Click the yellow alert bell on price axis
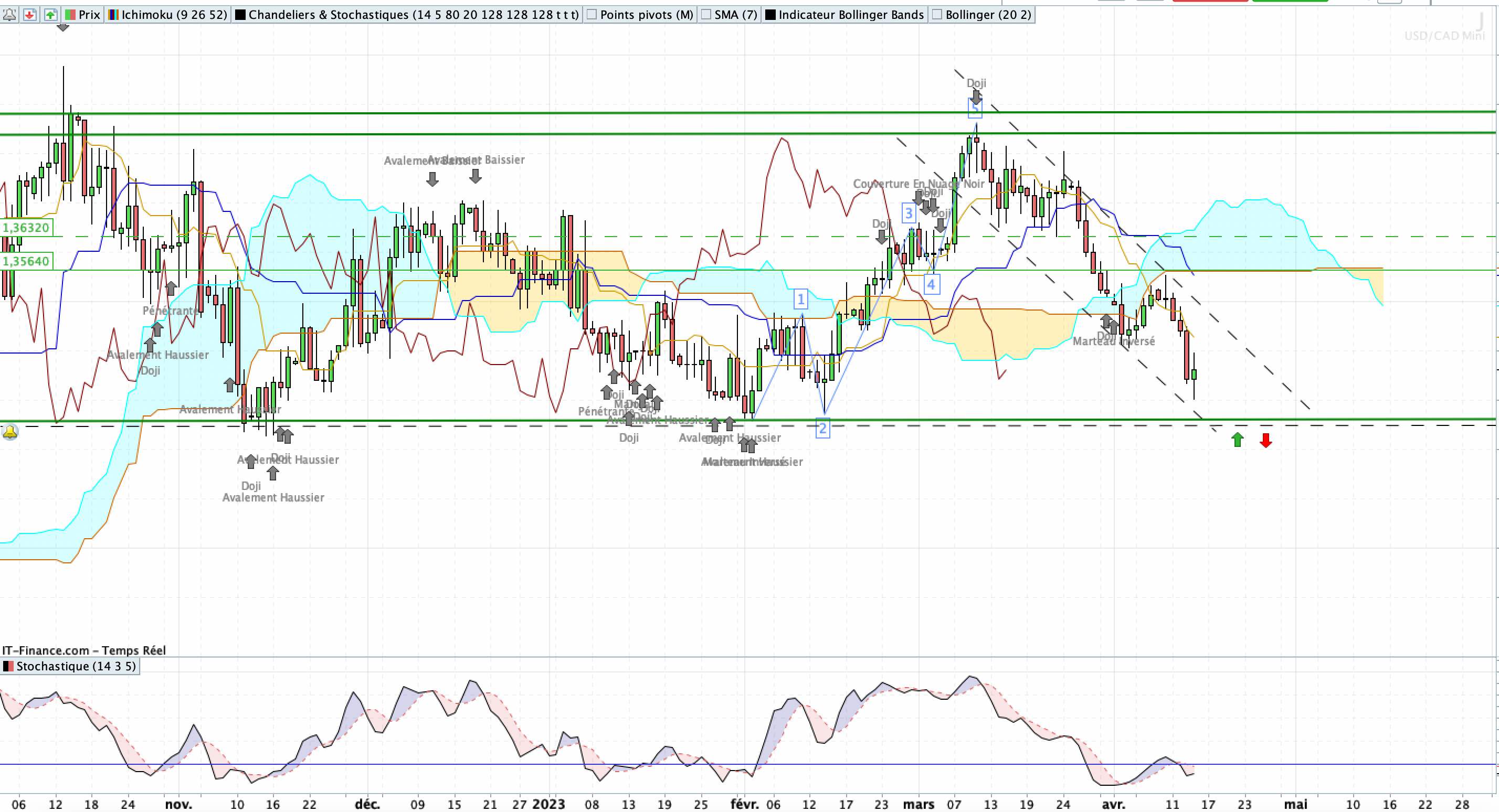Viewport: 1499px width, 812px height. coord(10,432)
